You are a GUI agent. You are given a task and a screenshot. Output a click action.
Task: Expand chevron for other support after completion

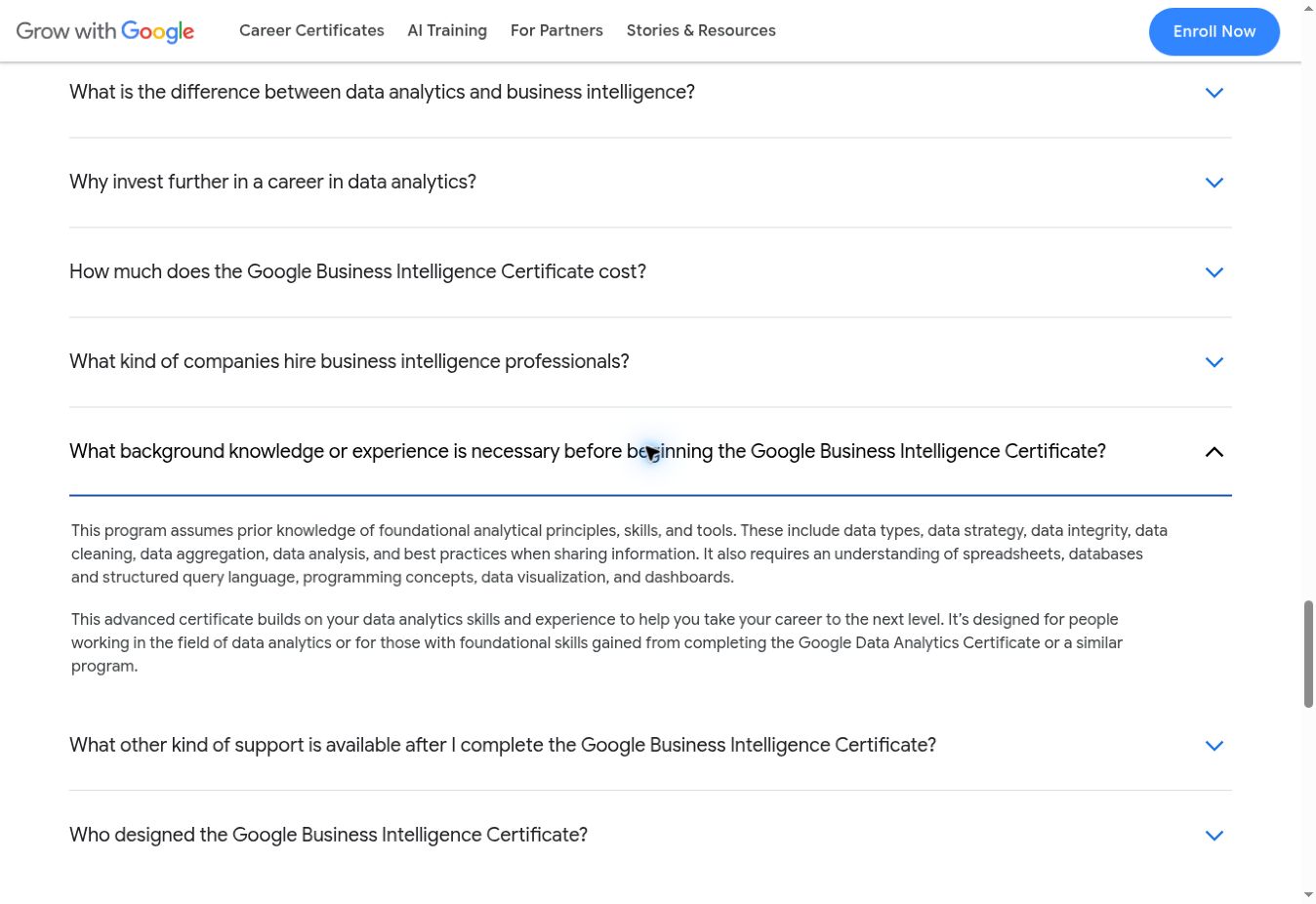coord(1214,746)
